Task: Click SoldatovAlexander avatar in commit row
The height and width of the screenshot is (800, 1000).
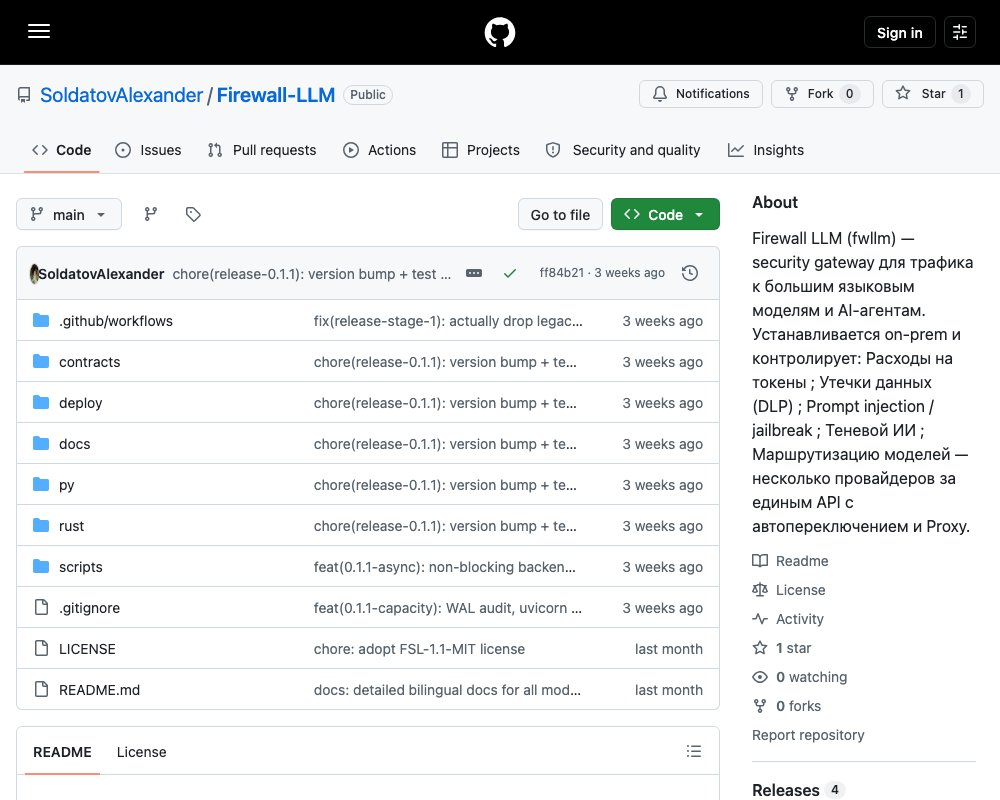Action: pos(34,274)
